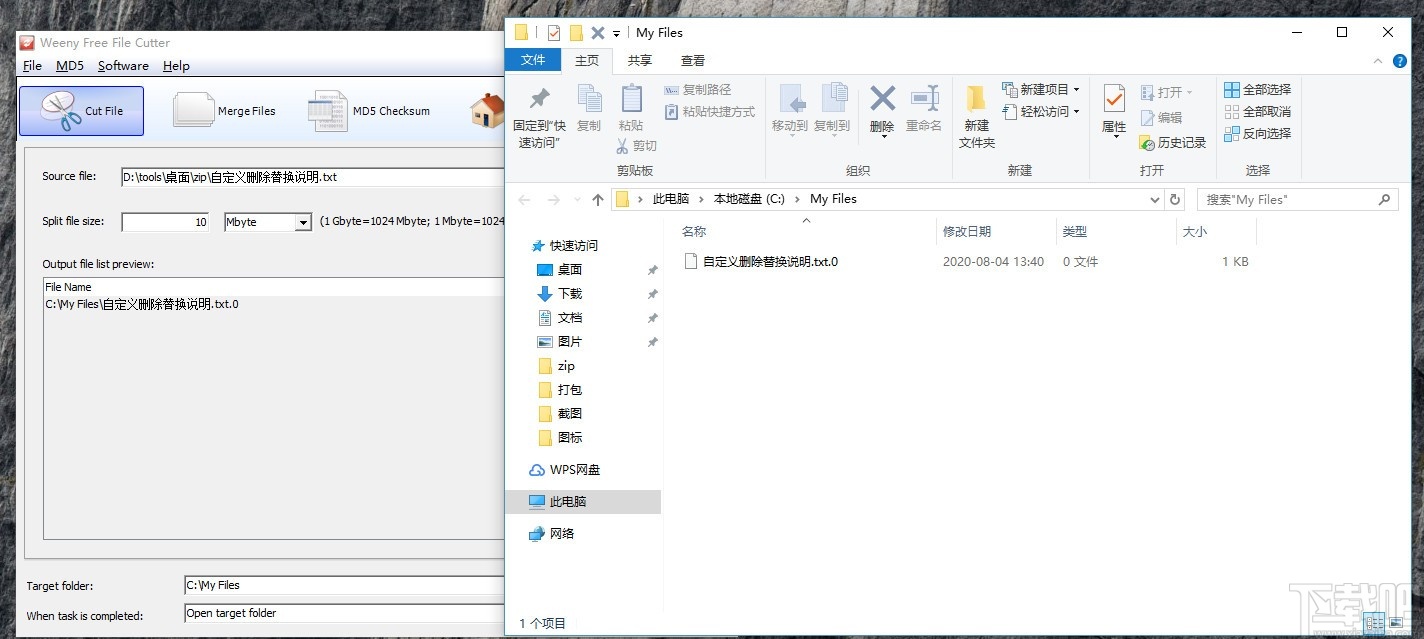Viewport: 1424px width, 639px height.
Task: Open the Software menu in Weeny
Action: [123, 65]
